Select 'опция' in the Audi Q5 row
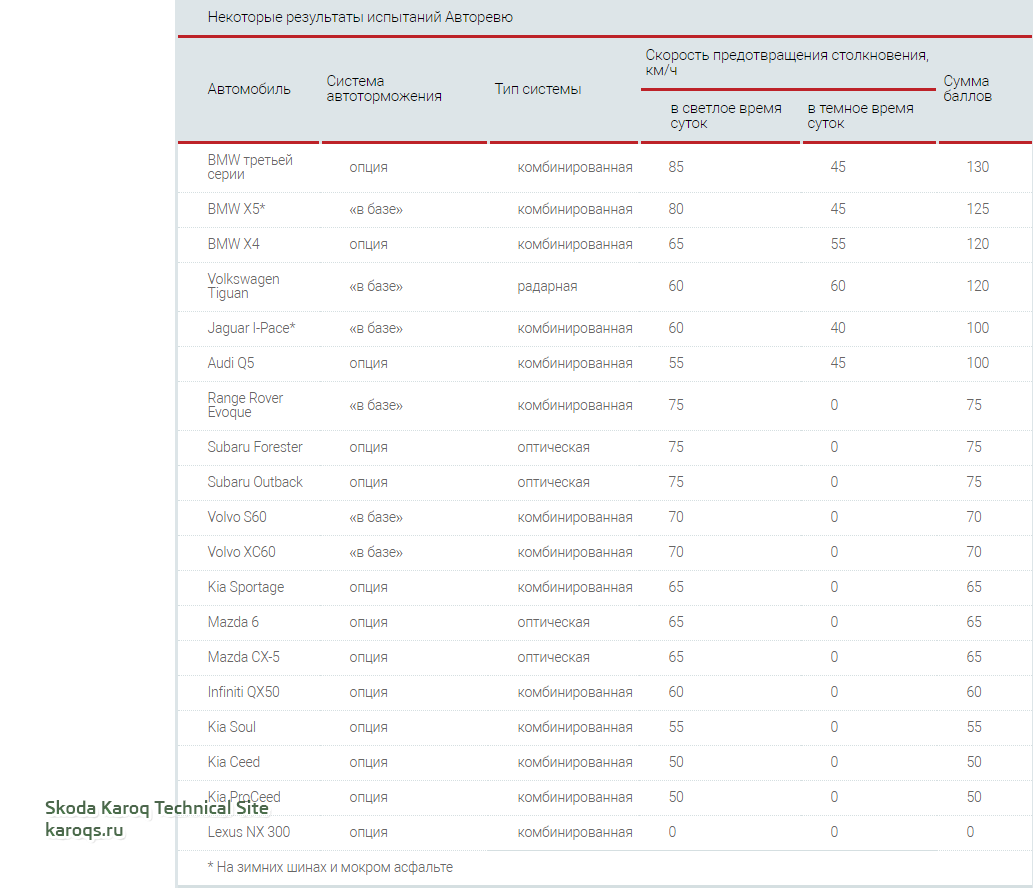 [368, 364]
